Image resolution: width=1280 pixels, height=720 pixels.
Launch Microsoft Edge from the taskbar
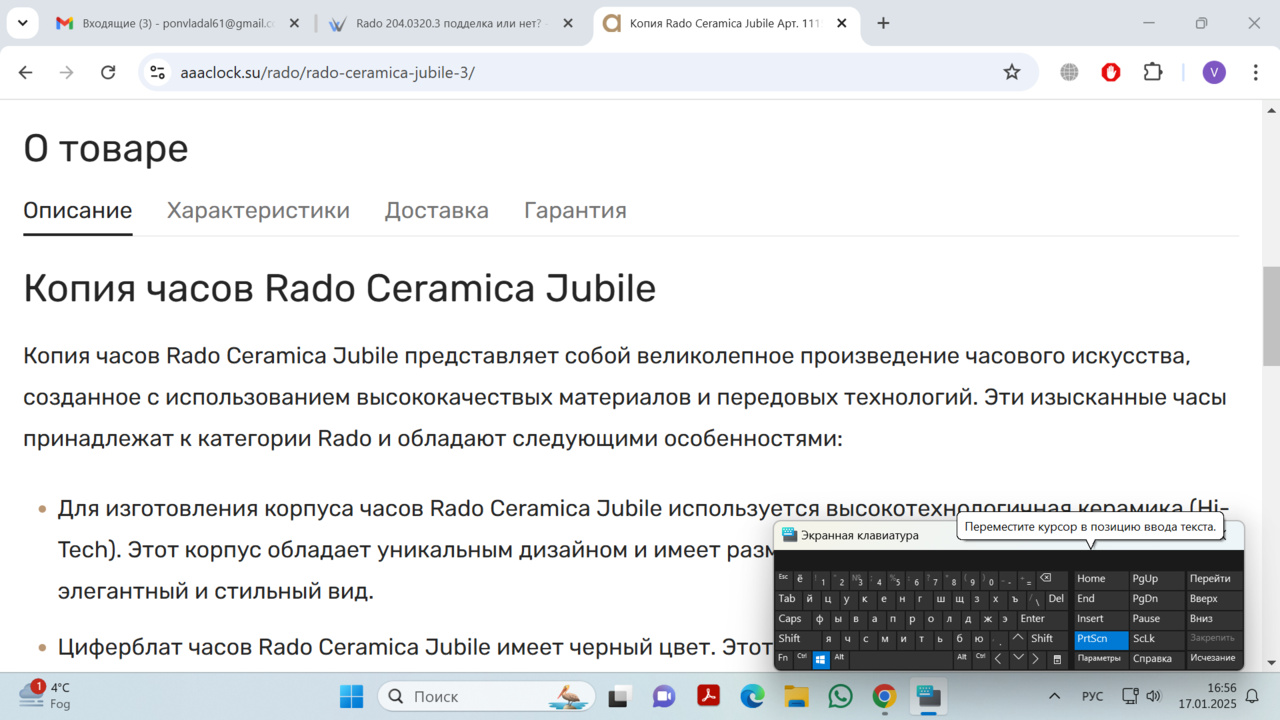(752, 696)
